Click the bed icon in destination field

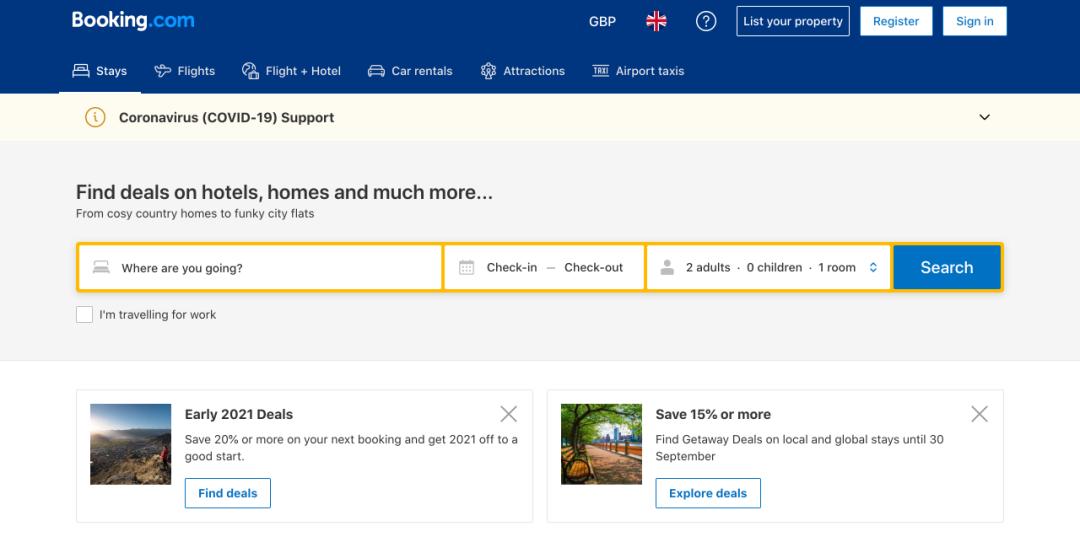point(101,268)
